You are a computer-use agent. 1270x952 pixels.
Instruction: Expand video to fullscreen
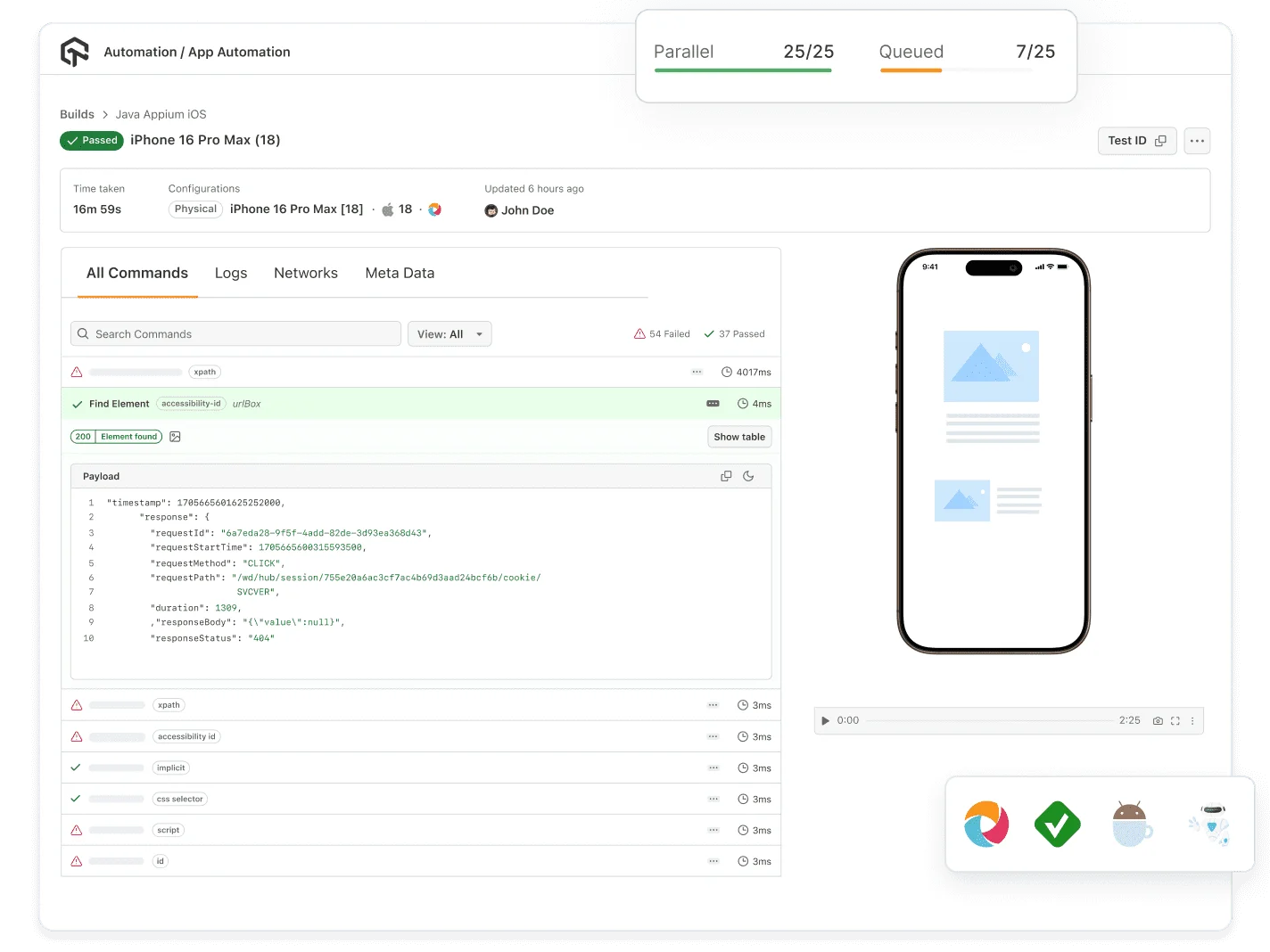(1175, 720)
